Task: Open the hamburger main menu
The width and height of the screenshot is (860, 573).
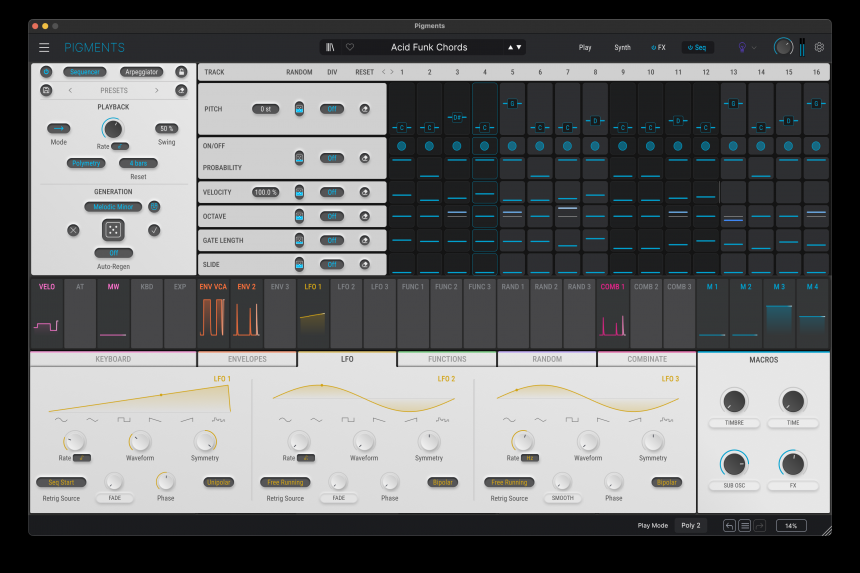Action: (44, 47)
